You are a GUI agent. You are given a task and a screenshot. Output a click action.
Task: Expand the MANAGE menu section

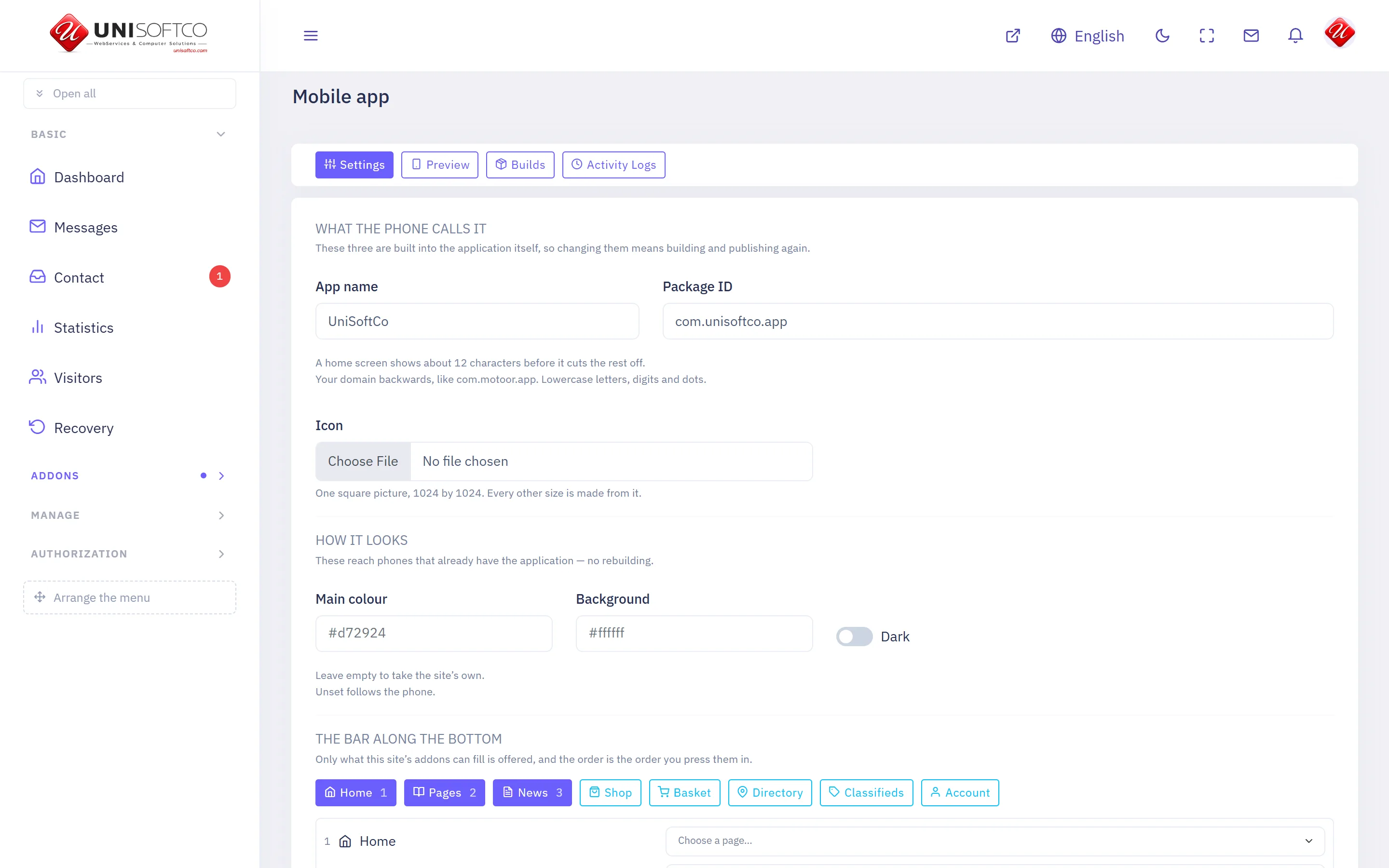(x=129, y=515)
